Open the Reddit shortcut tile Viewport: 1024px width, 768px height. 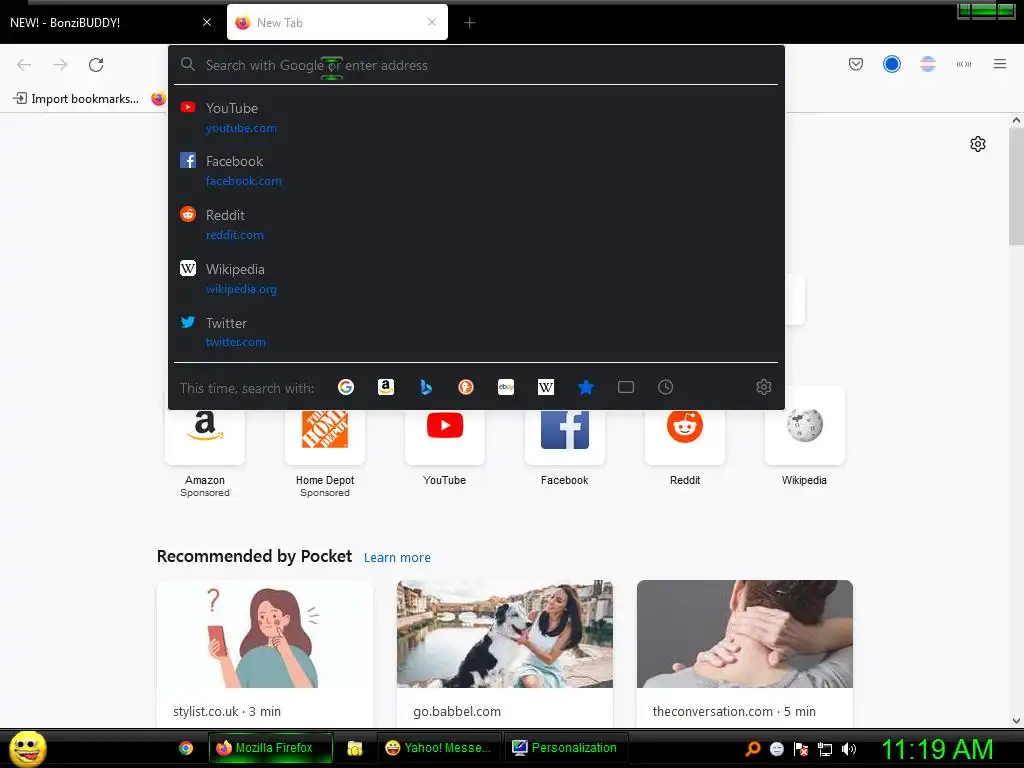[x=684, y=436]
